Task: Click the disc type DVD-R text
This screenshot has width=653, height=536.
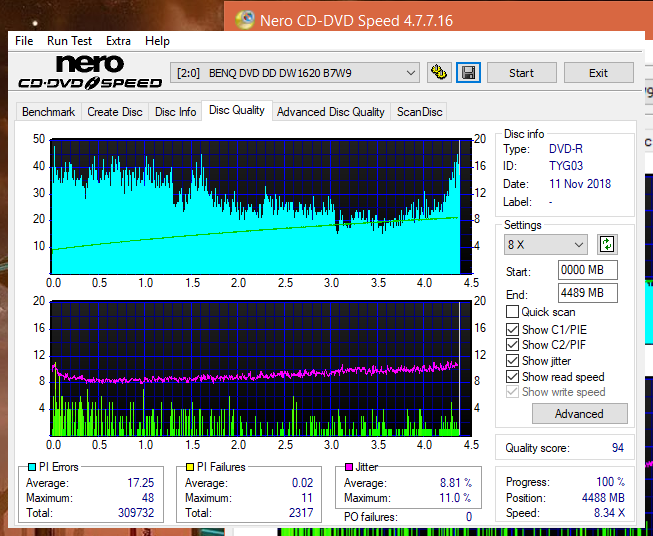Action: 566,149
